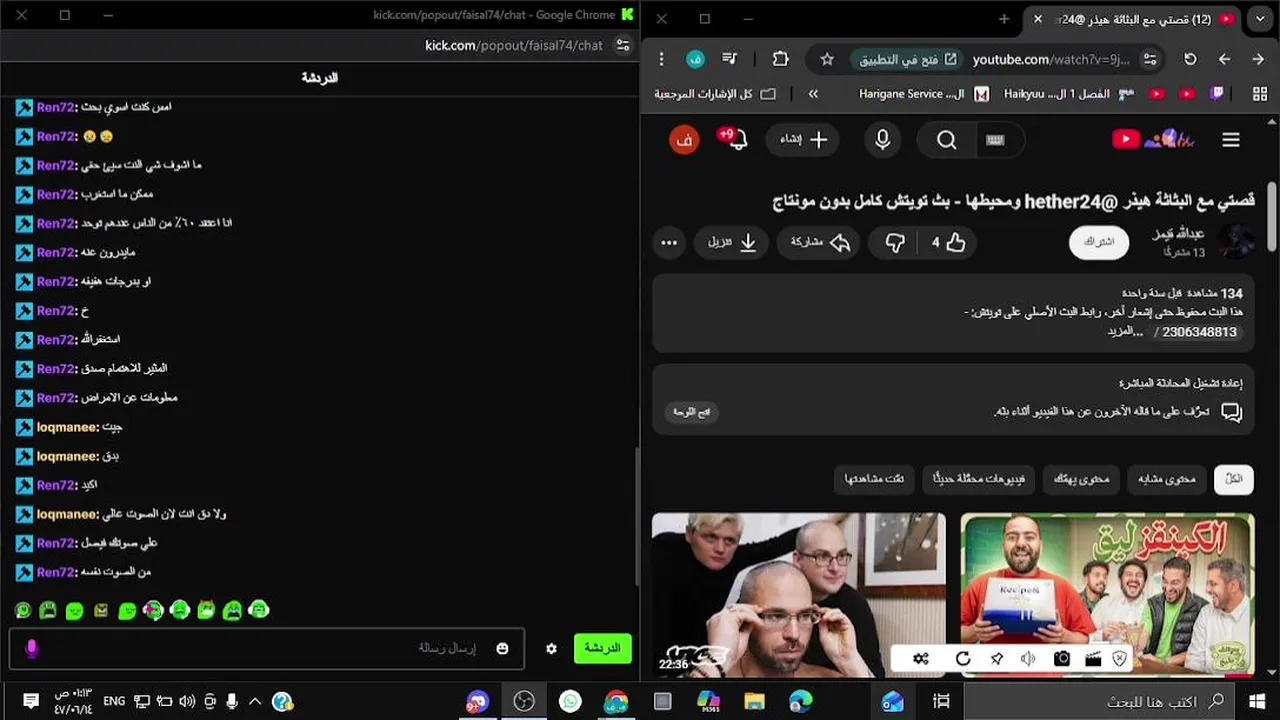
Task: Click the clapperboard record icon in floating toolbar
Action: [x=1093, y=658]
